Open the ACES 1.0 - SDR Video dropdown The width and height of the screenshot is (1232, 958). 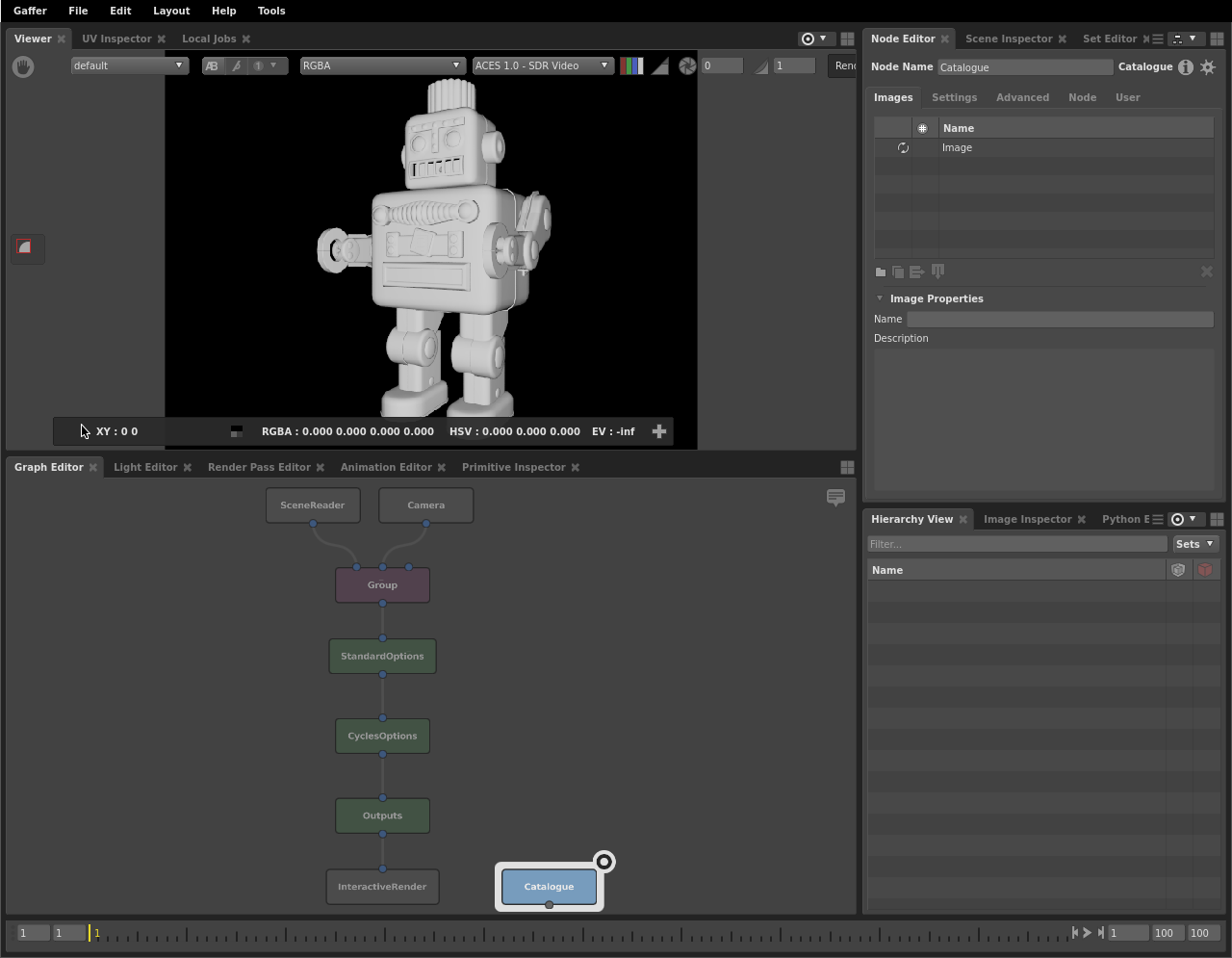click(x=542, y=66)
